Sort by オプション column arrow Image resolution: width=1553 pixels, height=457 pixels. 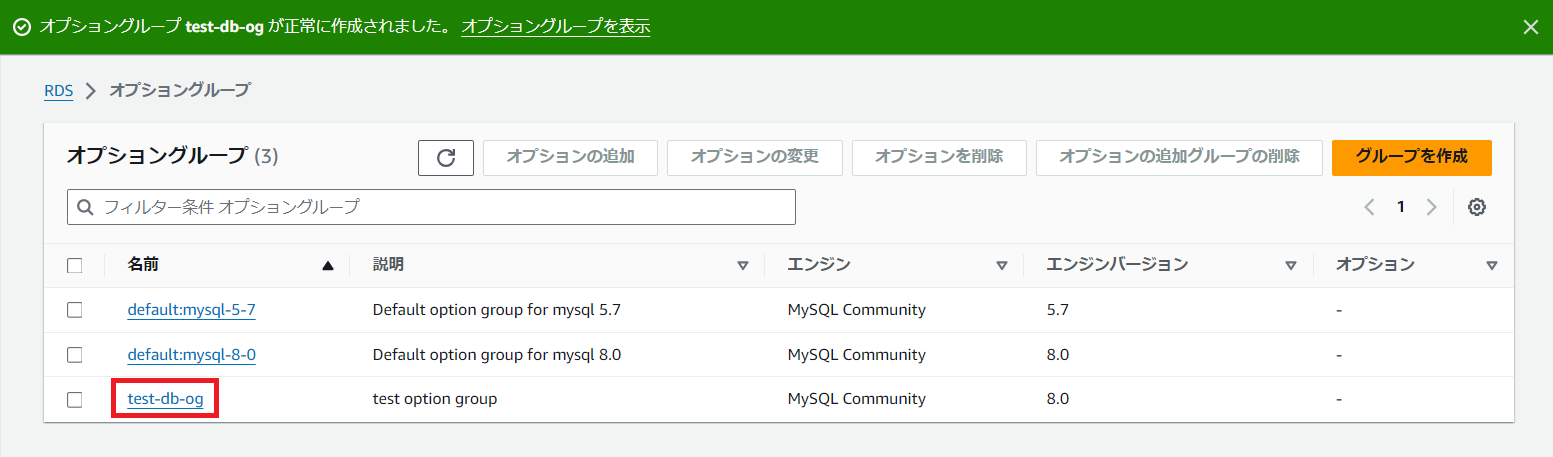pyautogui.click(x=1491, y=265)
